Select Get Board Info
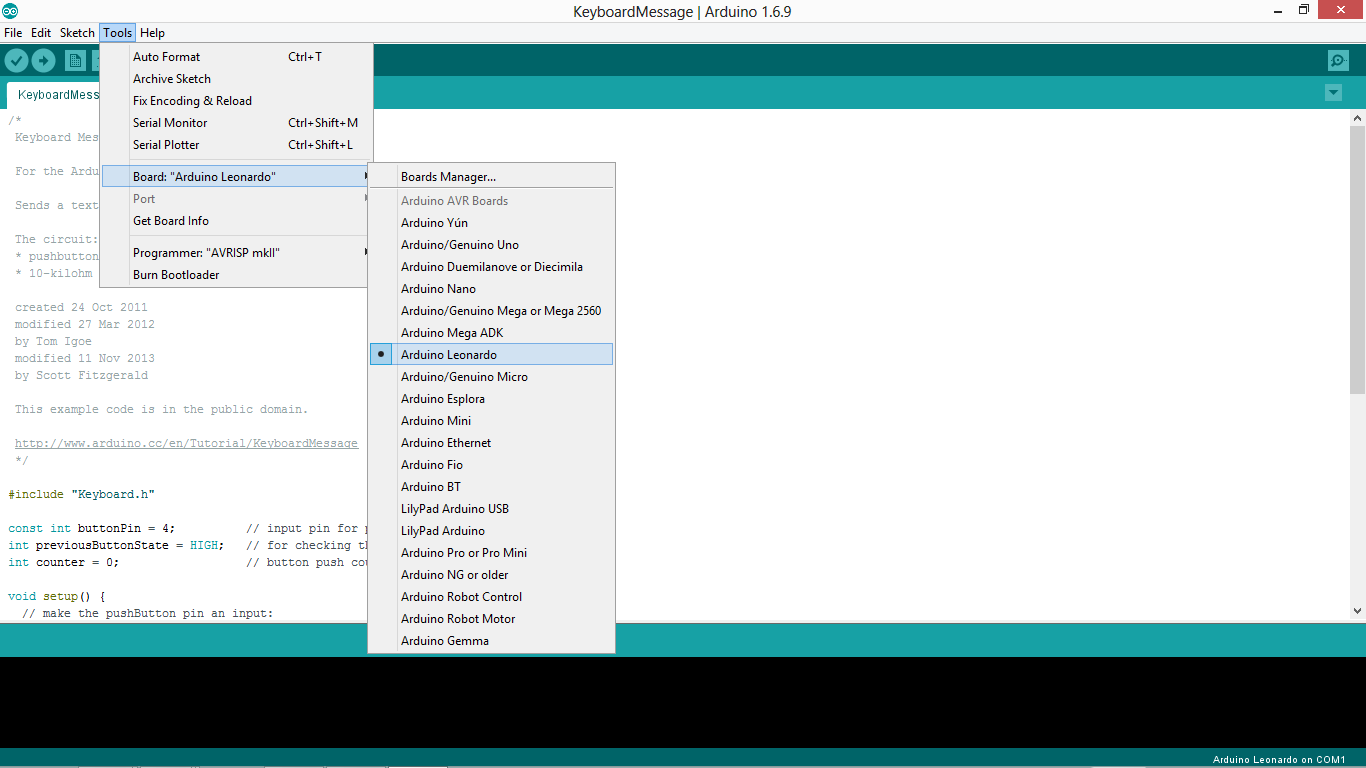1366x768 pixels. coord(236,221)
